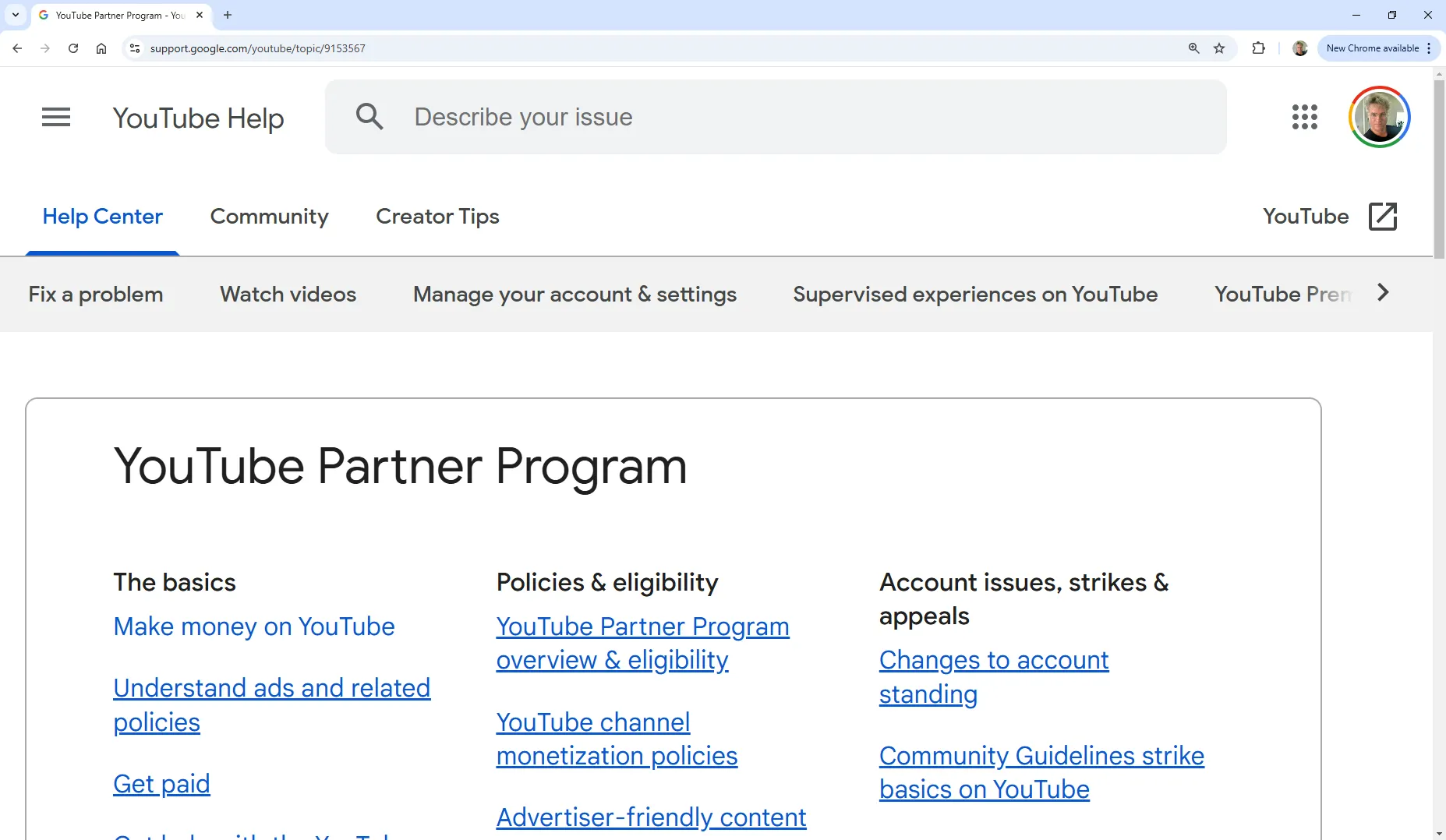Image resolution: width=1446 pixels, height=840 pixels.
Task: Open the Extensions puzzle icon
Action: click(x=1258, y=48)
